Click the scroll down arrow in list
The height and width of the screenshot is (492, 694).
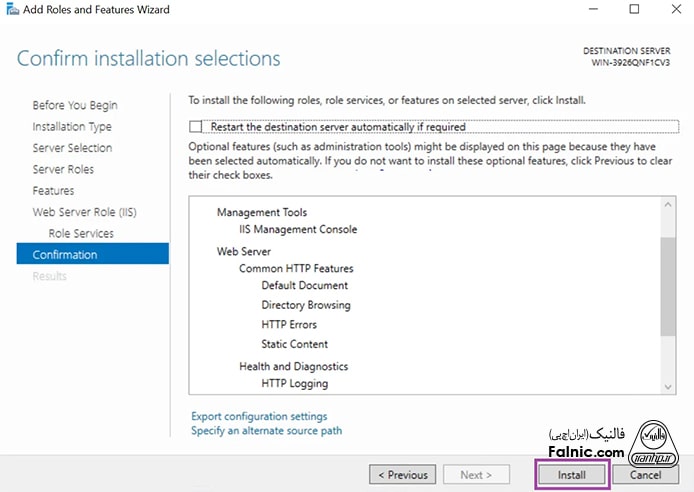pos(668,383)
